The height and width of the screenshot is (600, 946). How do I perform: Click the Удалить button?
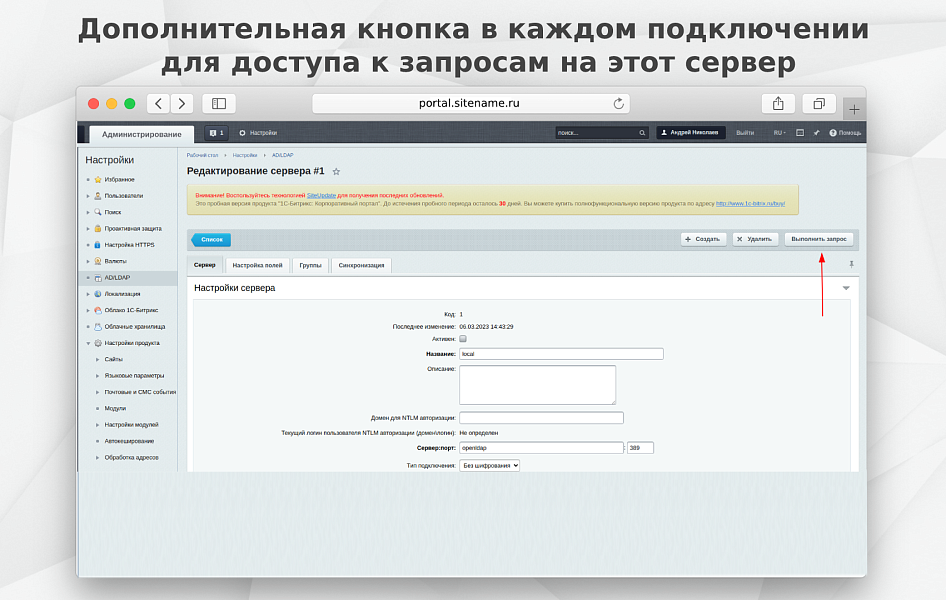[755, 239]
